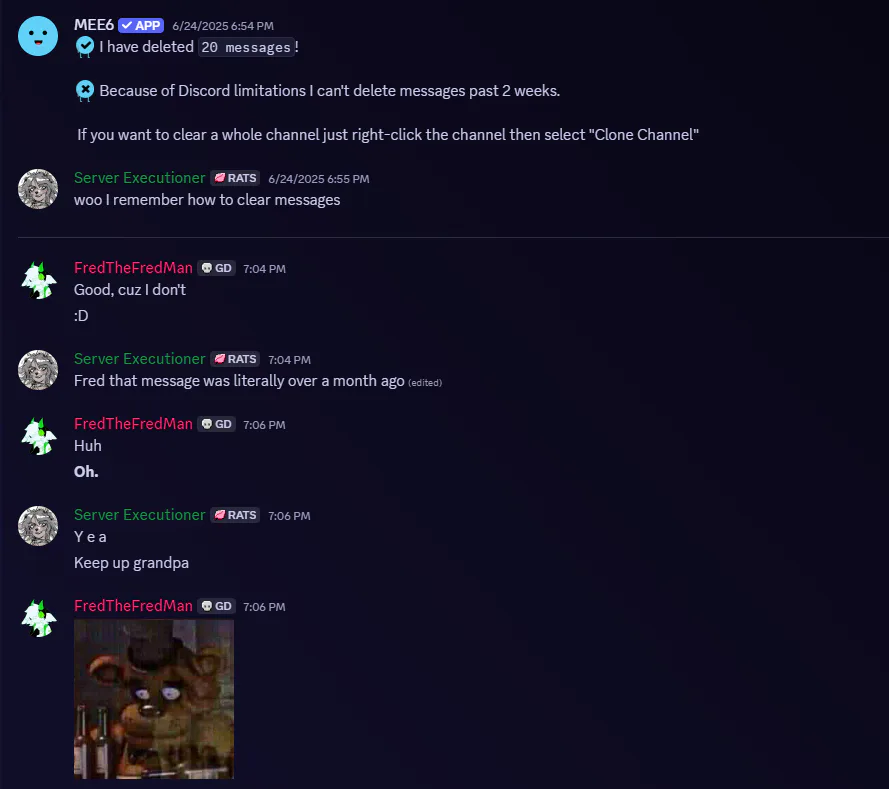
Task: Open FredTheFredMan avatar at 7:04 PM message
Action: pos(38,279)
